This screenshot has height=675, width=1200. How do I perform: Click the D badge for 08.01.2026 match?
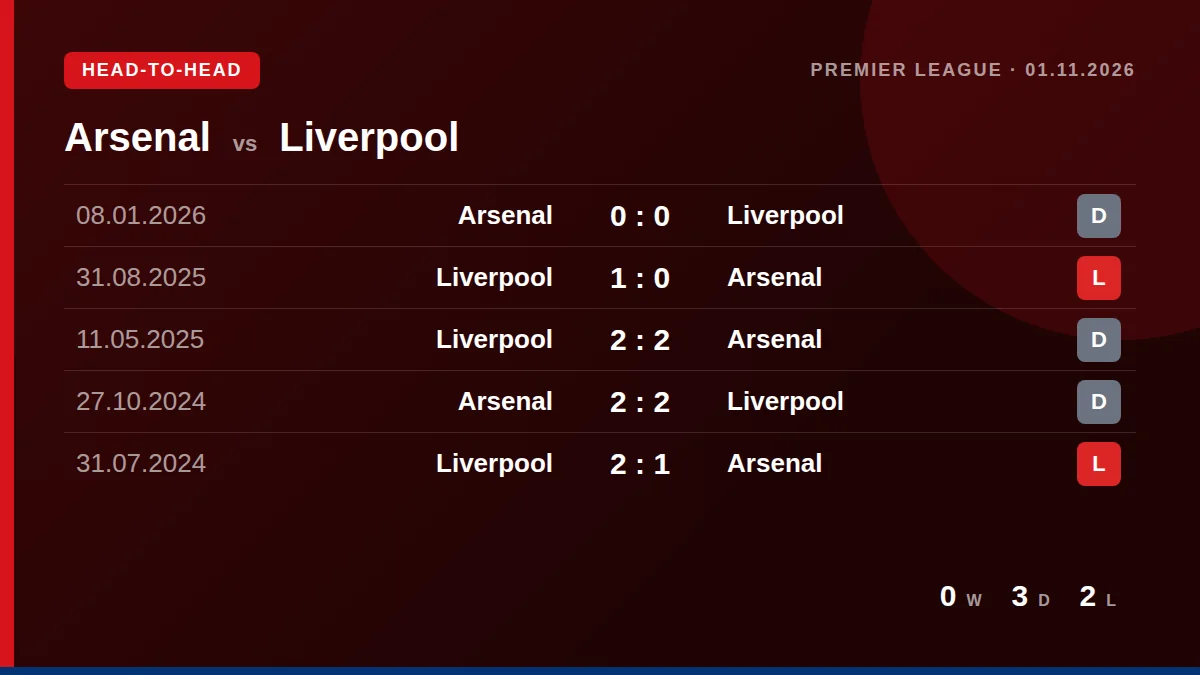coord(1098,216)
